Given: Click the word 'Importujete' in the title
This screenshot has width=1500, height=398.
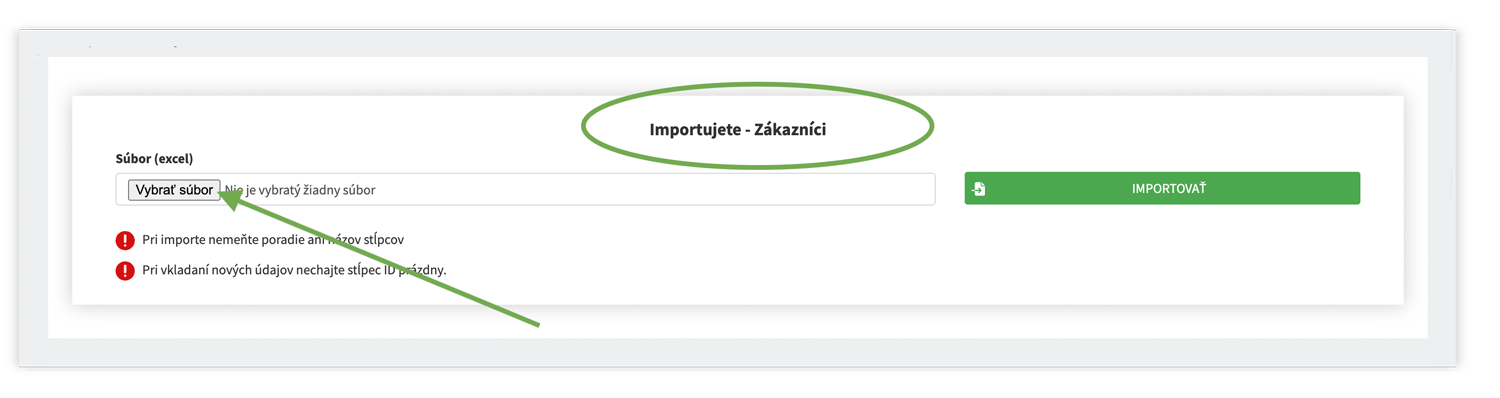Looking at the screenshot, I should pos(693,130).
